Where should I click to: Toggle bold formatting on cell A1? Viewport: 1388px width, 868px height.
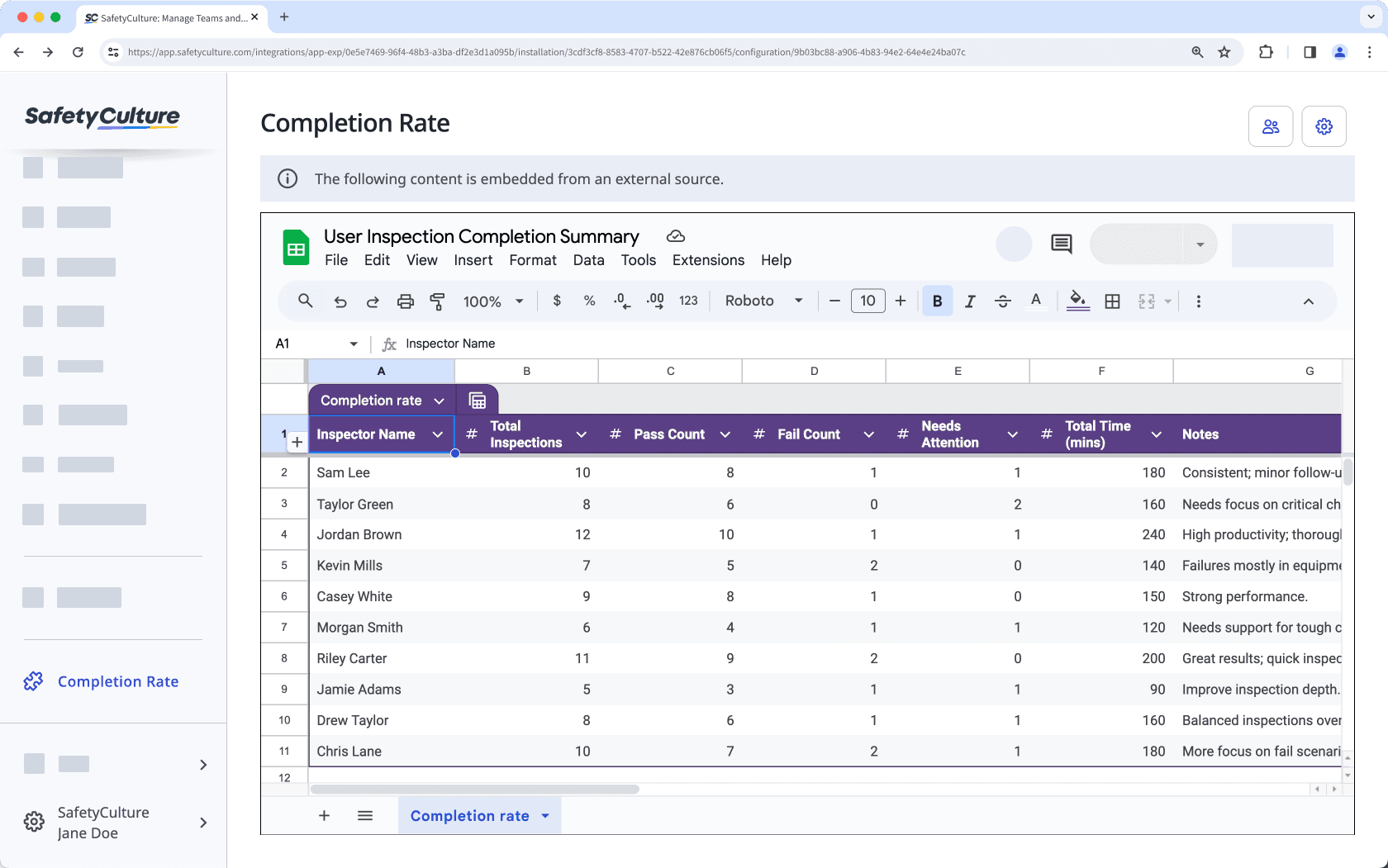pyautogui.click(x=937, y=301)
